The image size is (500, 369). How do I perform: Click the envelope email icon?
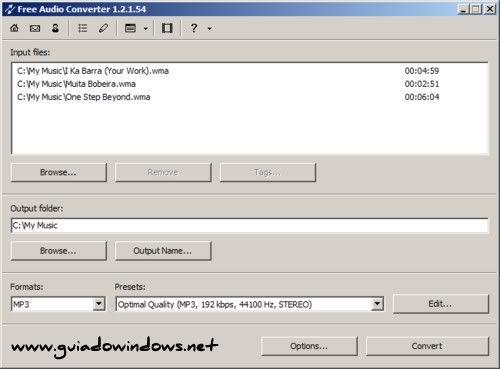click(x=35, y=28)
